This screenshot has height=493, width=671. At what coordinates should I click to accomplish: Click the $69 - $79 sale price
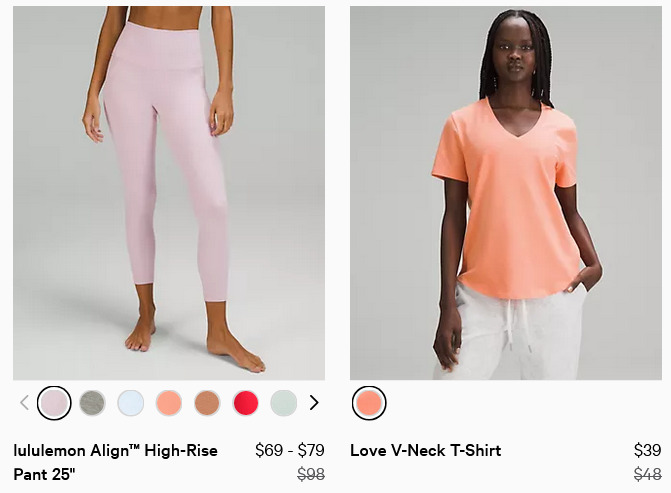click(x=290, y=450)
